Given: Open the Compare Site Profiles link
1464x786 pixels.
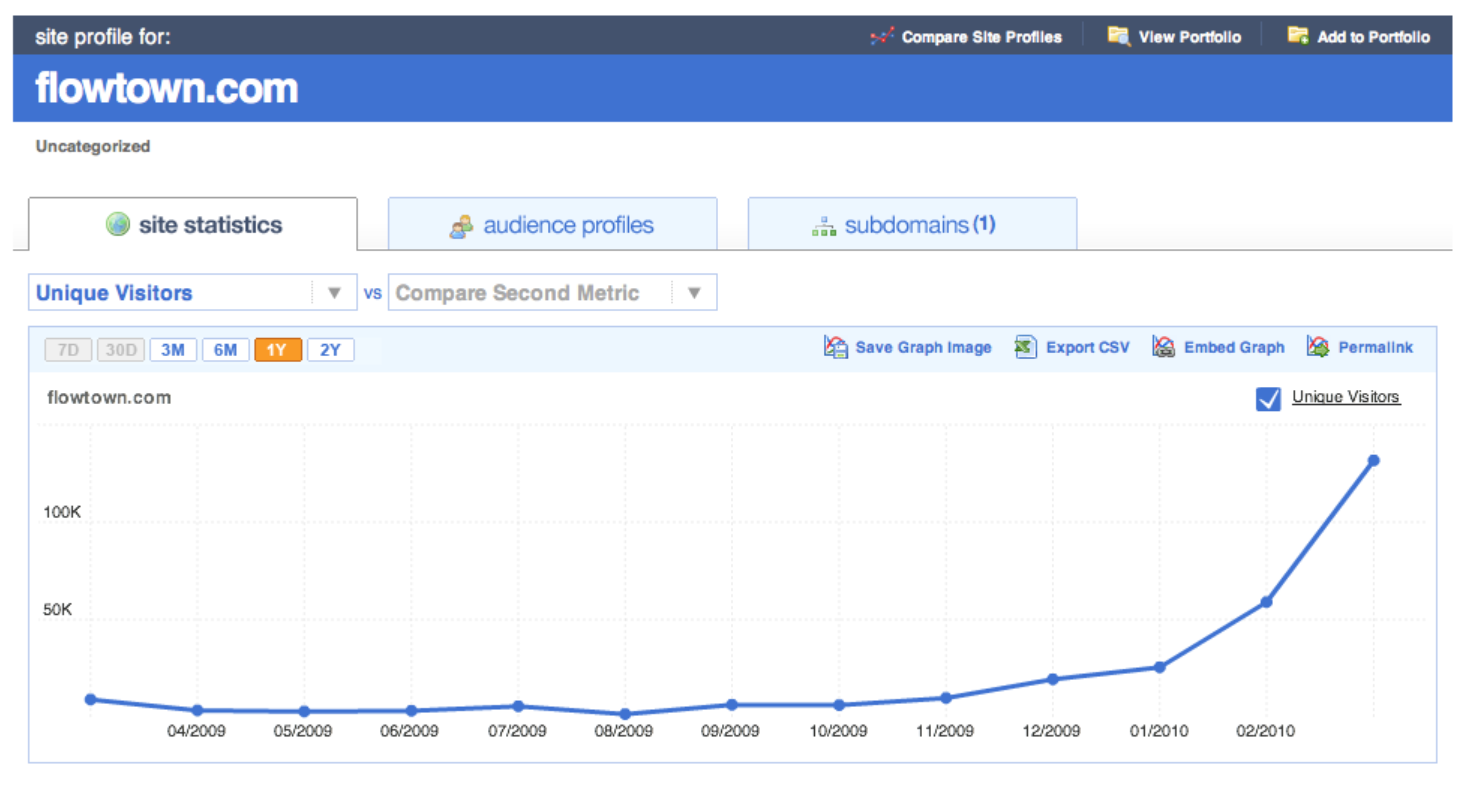Looking at the screenshot, I should [x=982, y=37].
